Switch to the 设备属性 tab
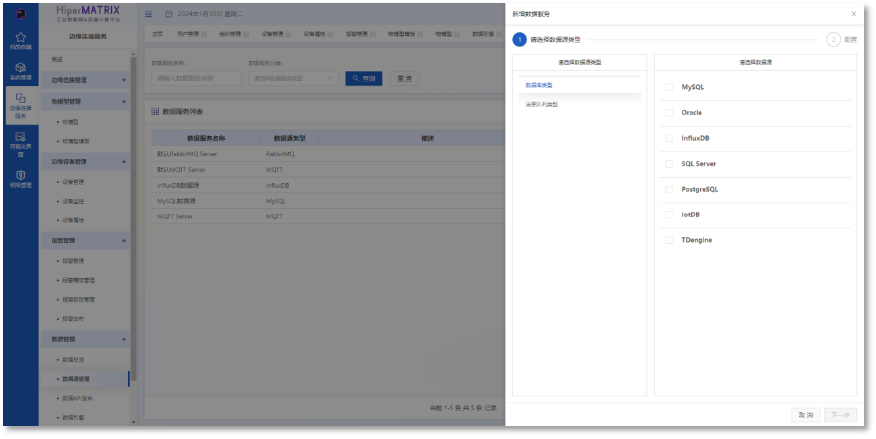Screen dimensions: 876x439 tap(315, 34)
